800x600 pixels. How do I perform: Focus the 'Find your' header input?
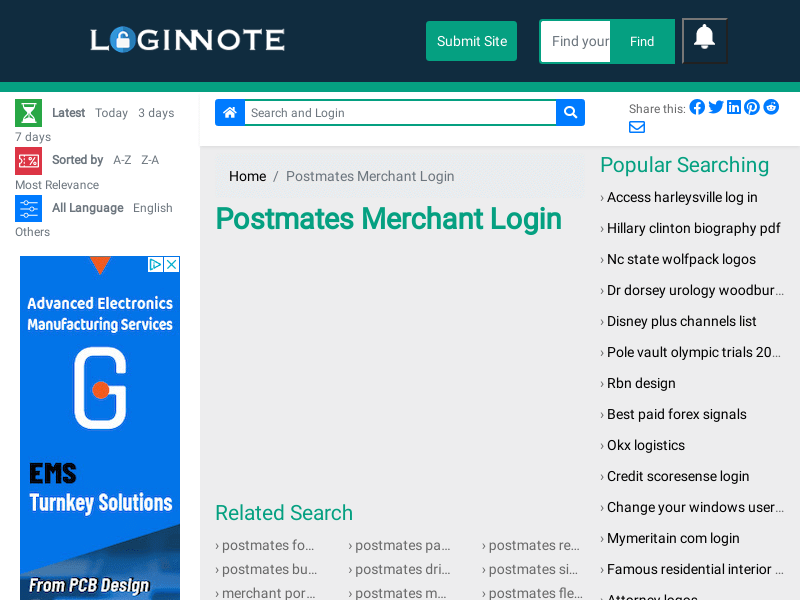(576, 41)
